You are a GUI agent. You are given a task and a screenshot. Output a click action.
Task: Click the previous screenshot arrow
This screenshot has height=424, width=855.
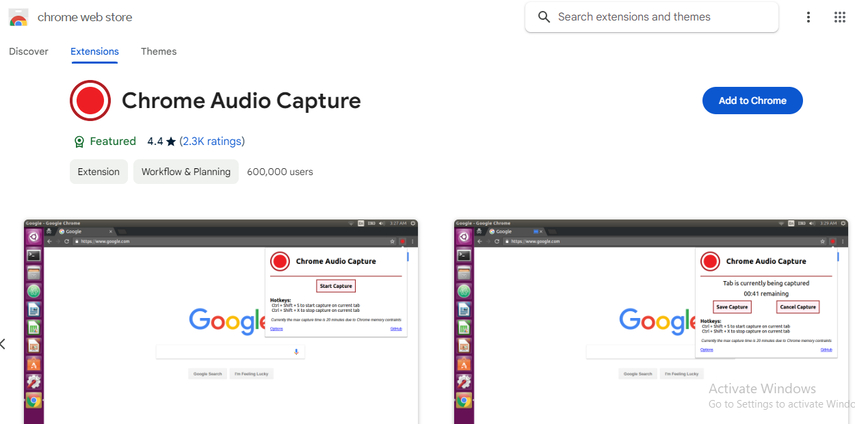click(x=3, y=344)
